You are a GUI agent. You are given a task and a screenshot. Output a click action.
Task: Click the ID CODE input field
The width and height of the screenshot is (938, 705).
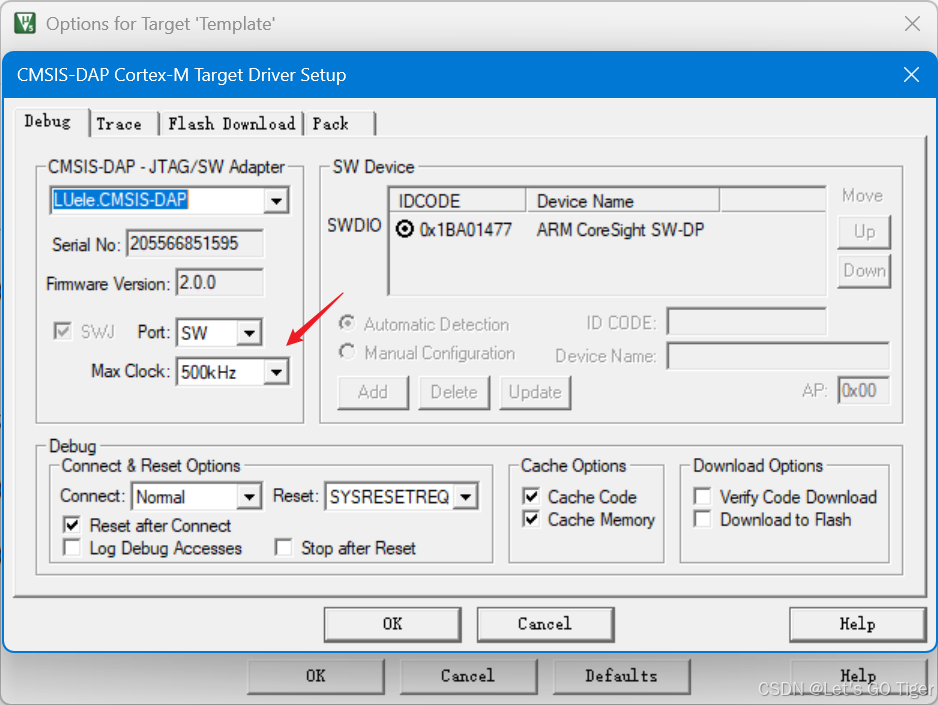[747, 322]
